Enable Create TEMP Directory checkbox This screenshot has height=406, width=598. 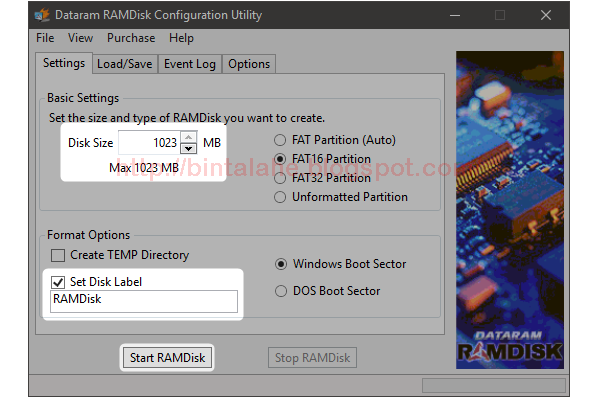[x=58, y=255]
